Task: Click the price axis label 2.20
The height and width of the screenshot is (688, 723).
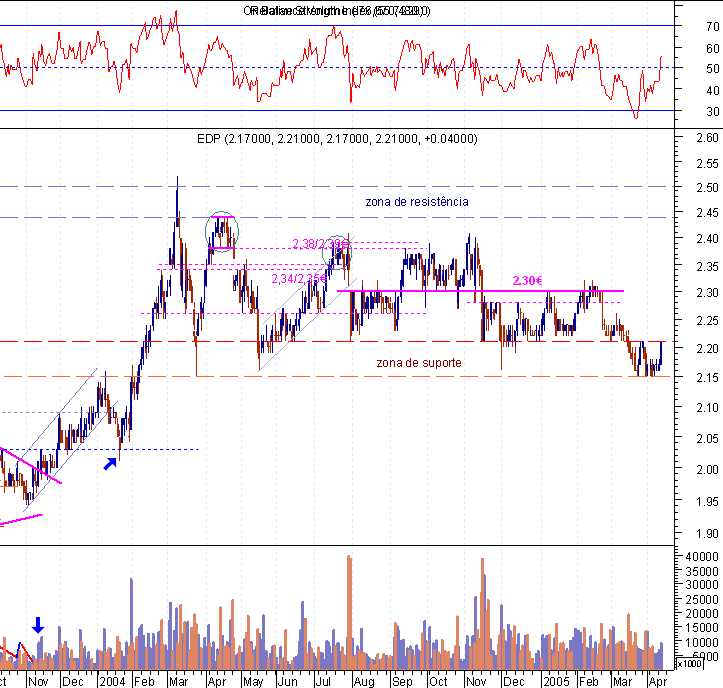Action: tap(707, 349)
